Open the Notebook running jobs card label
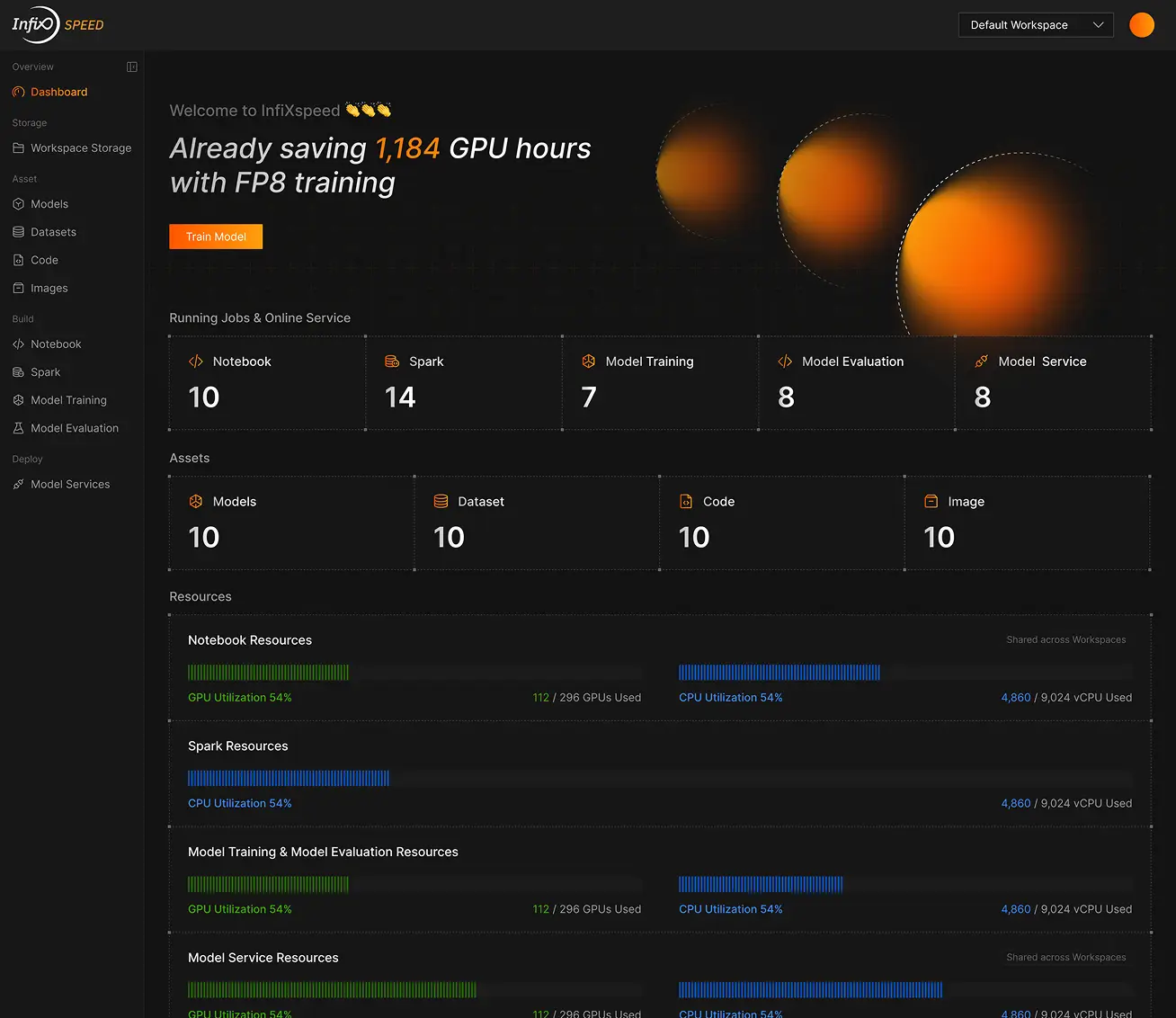Viewport: 1176px width, 1018px height. click(242, 362)
